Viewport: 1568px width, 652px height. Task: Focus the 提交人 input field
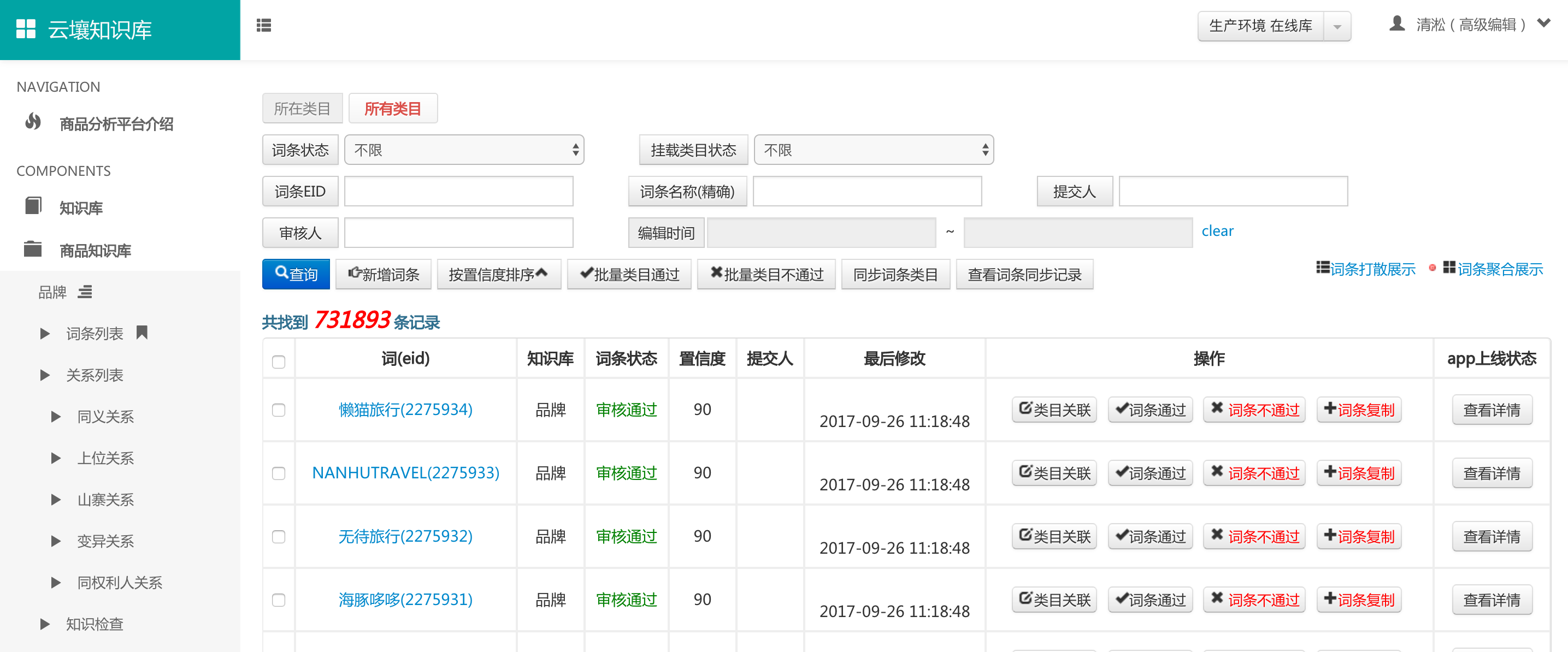pos(1233,191)
